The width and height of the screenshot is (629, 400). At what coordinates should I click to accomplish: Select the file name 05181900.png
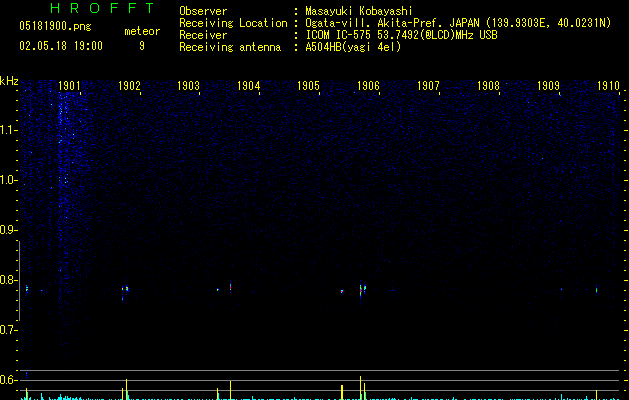tap(55, 27)
